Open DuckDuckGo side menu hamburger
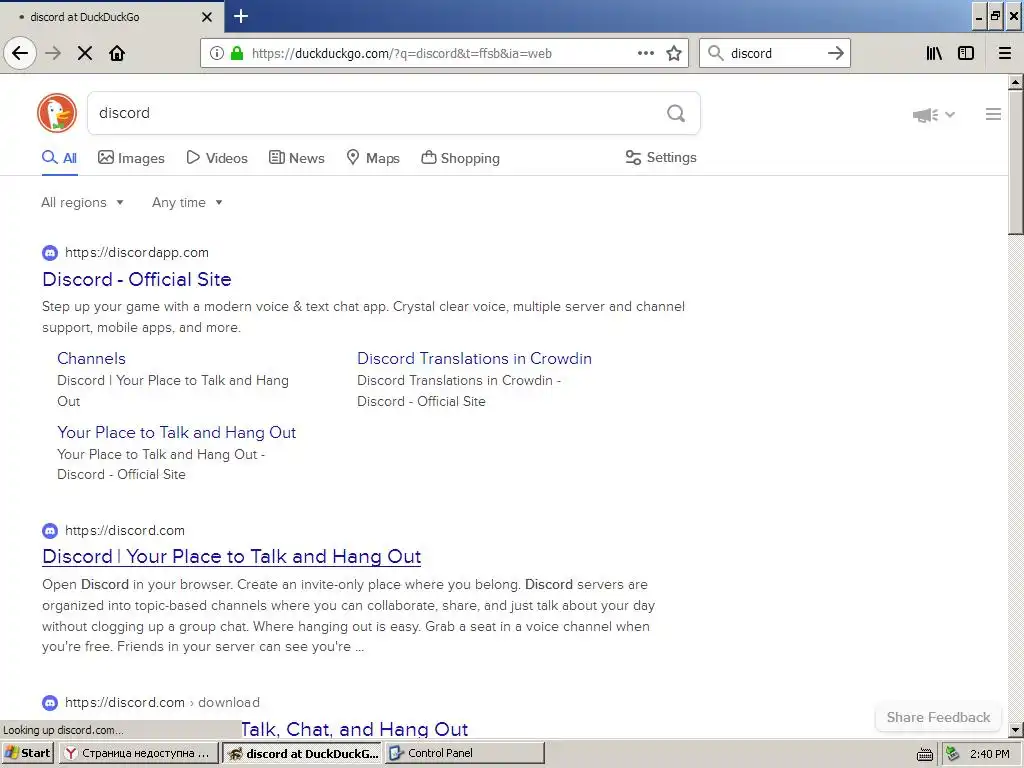Screen dimensions: 1024x768 (x=993, y=114)
